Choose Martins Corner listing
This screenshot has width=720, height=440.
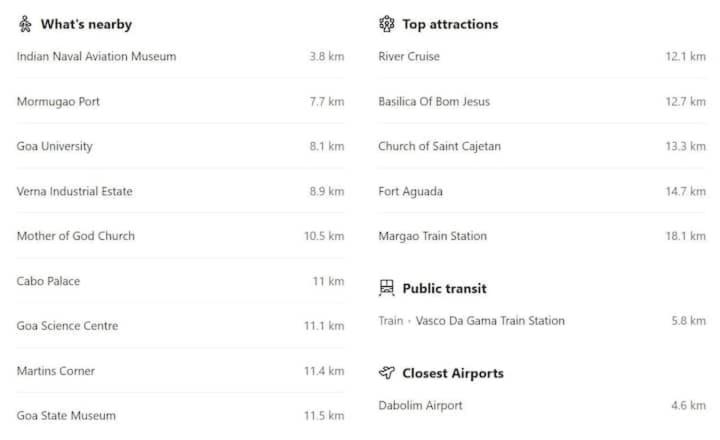point(180,371)
